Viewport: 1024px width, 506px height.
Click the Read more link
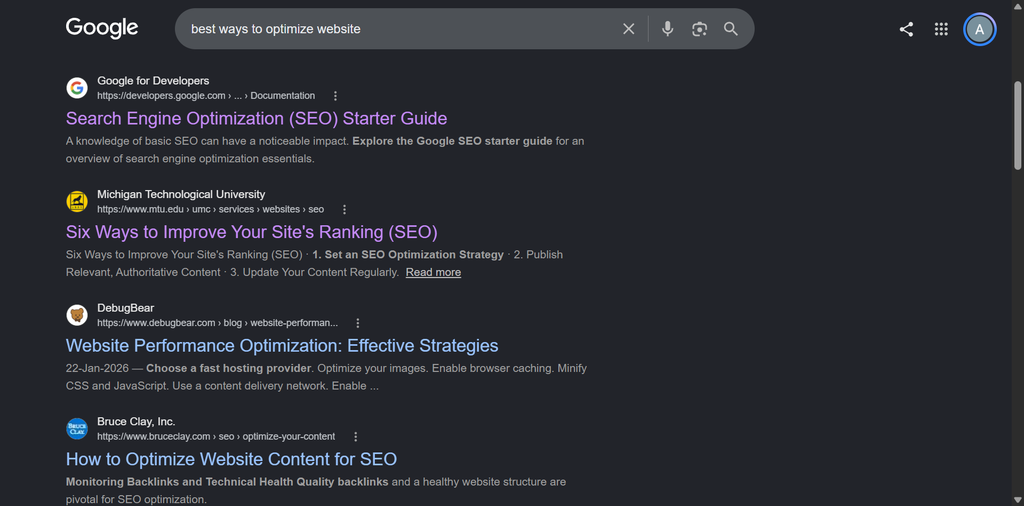point(433,272)
